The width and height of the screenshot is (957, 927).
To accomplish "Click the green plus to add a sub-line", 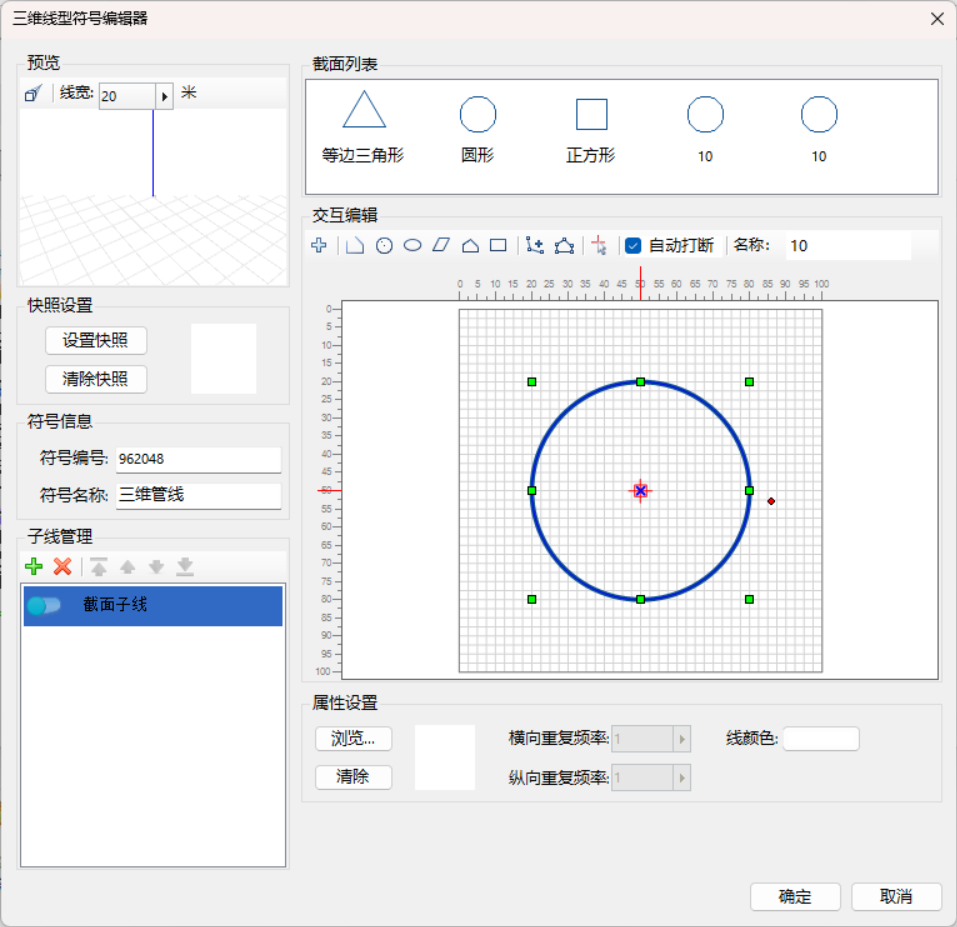I will 34,567.
